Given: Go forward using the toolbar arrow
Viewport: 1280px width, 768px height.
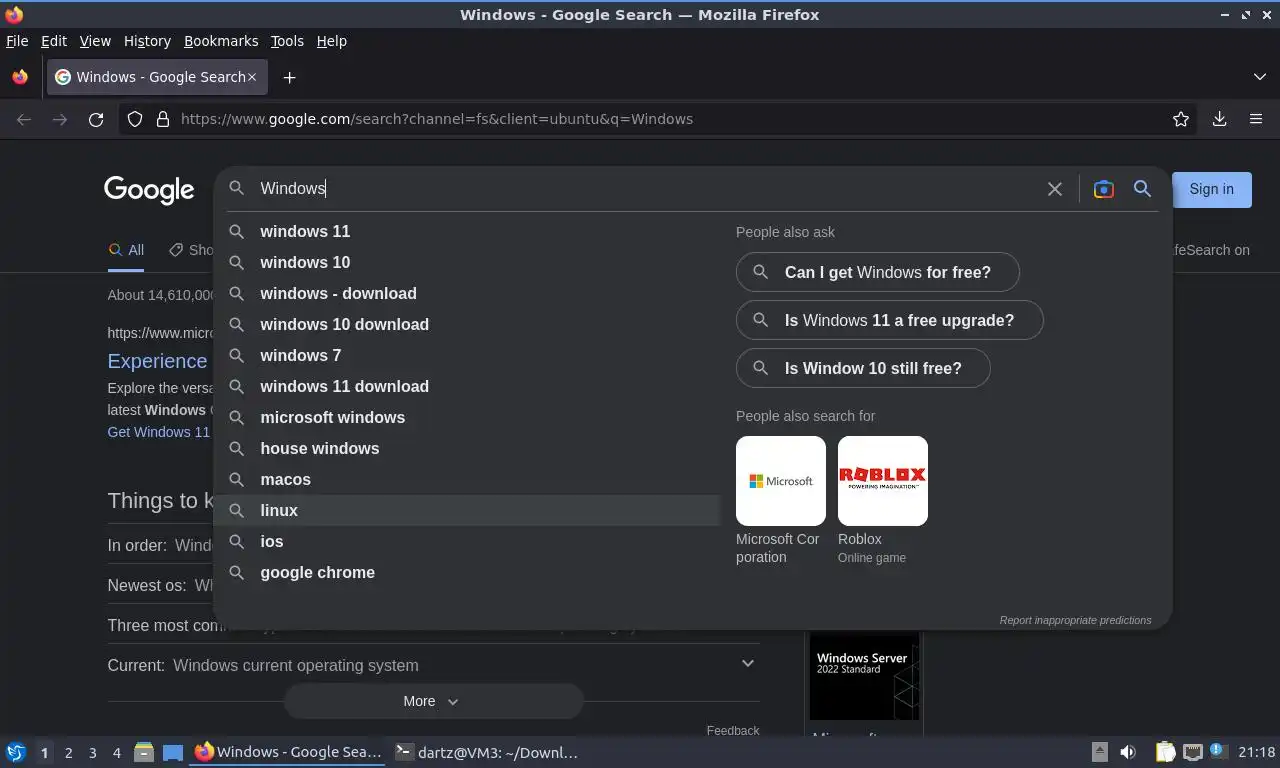Looking at the screenshot, I should coord(60,119).
